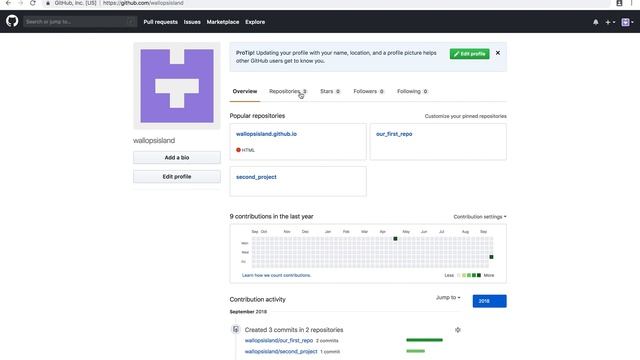The width and height of the screenshot is (640, 360).
Task: Select the 2018 year button
Action: (489, 301)
